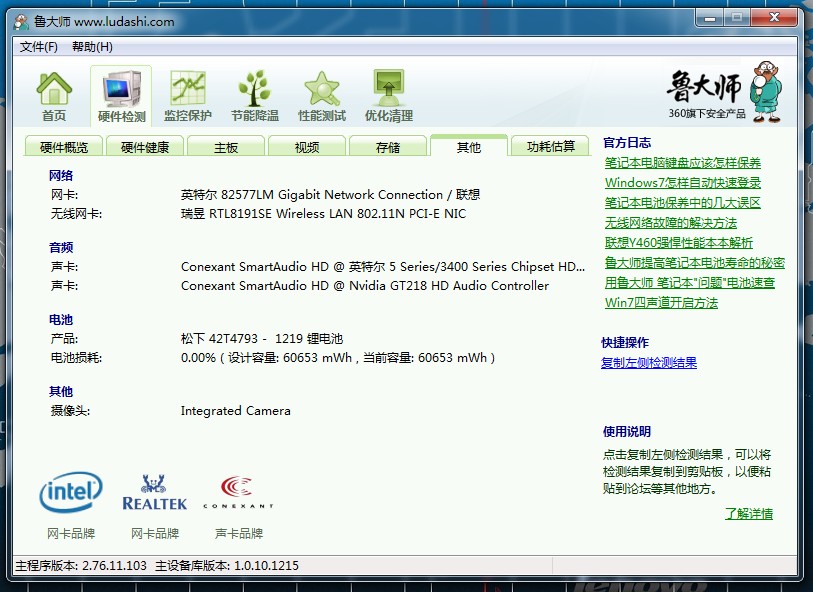Open the 优化清理 optimize cleanup icon

[388, 96]
